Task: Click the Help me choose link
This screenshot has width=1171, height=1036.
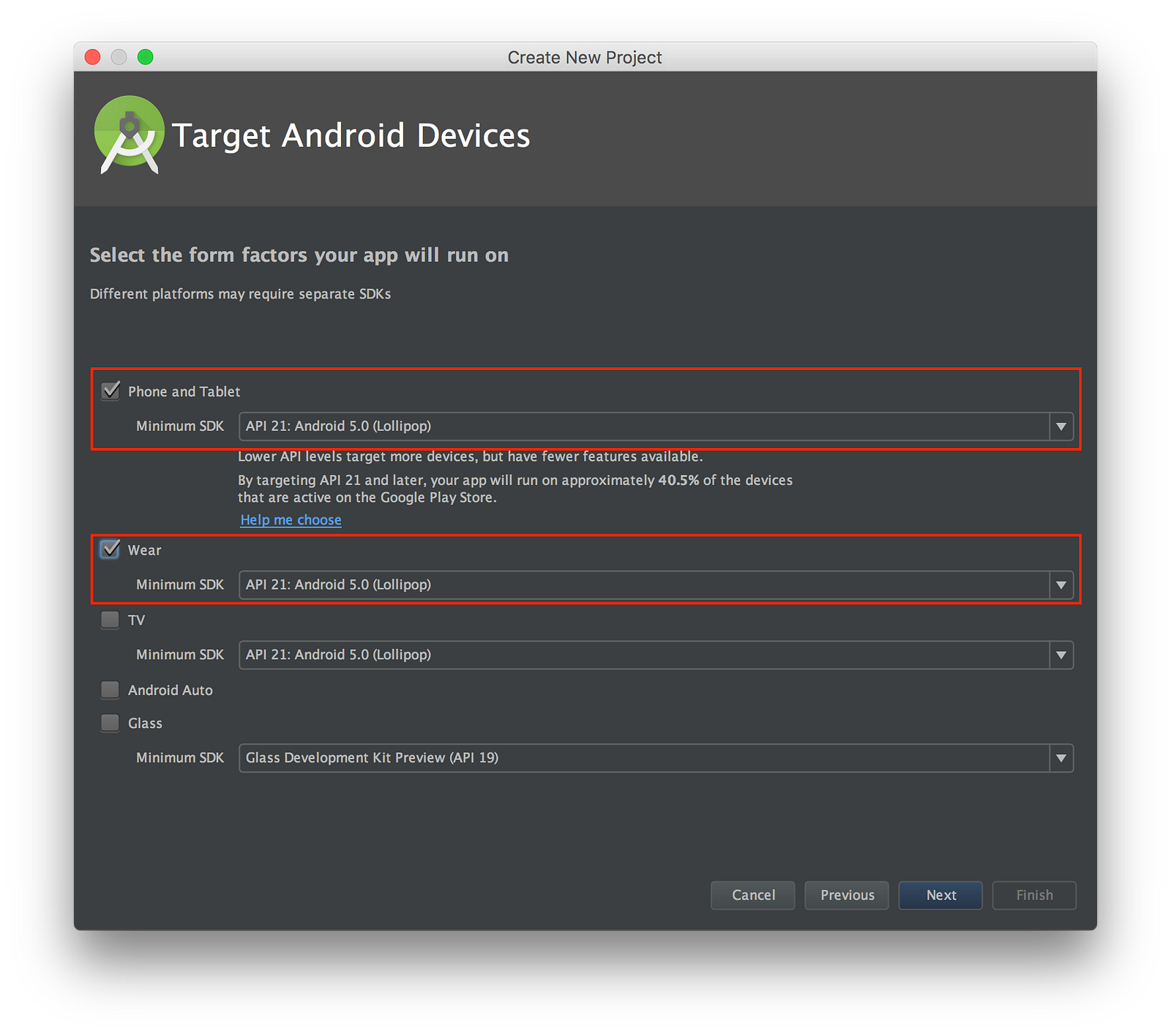Action: click(291, 519)
